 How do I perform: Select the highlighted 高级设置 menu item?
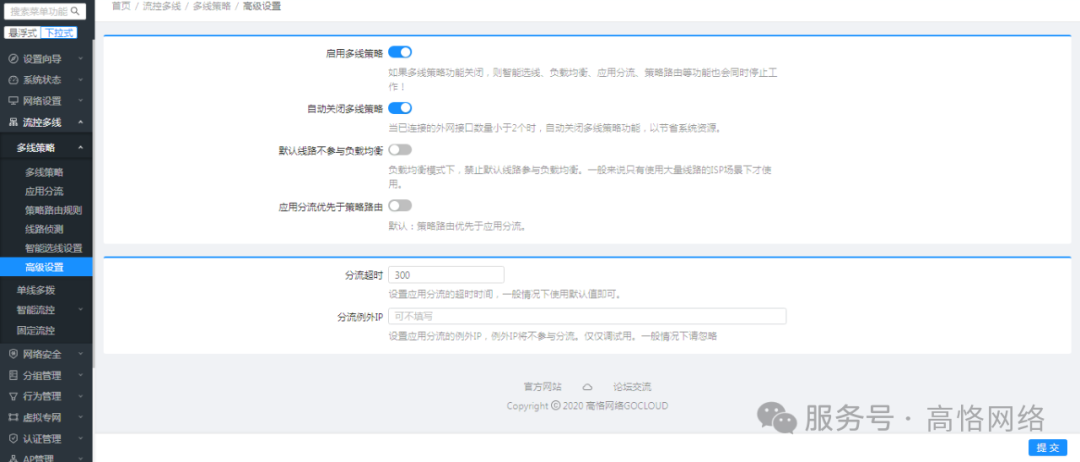click(x=46, y=267)
